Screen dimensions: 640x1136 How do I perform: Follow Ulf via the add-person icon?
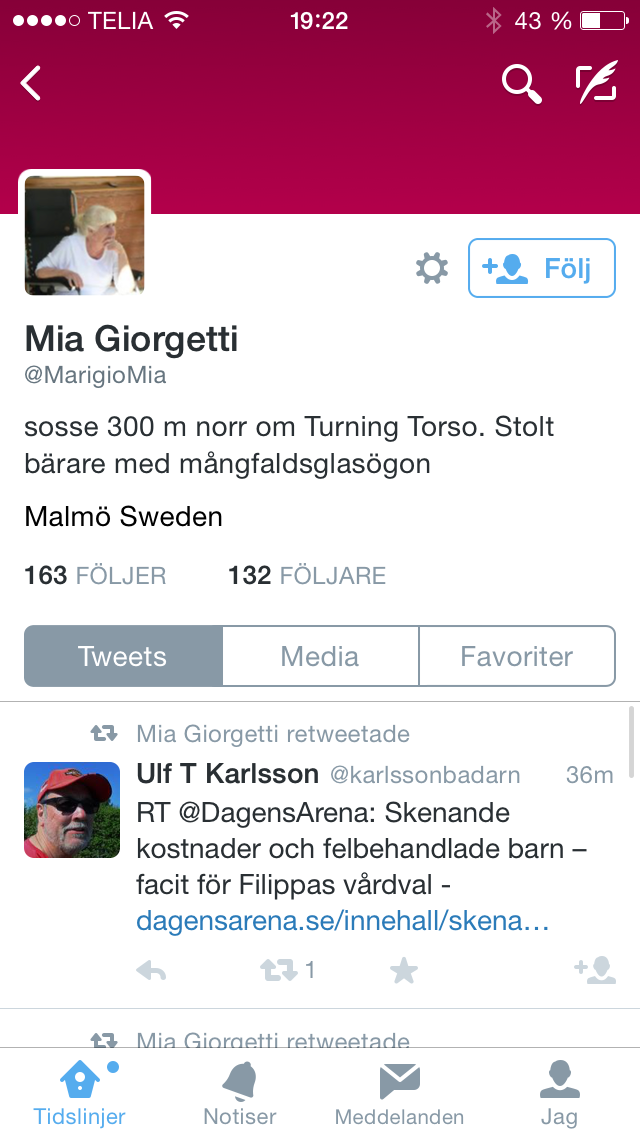point(595,970)
